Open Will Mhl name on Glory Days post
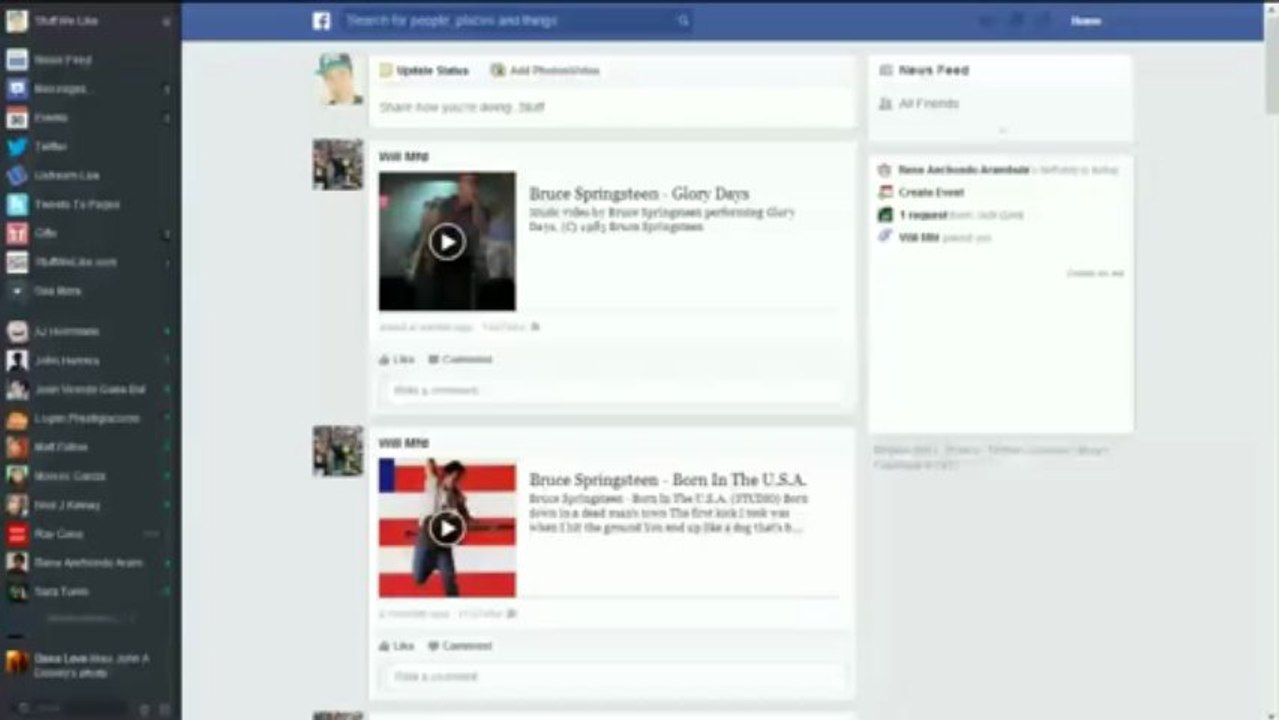The image size is (1279, 720). pos(403,157)
